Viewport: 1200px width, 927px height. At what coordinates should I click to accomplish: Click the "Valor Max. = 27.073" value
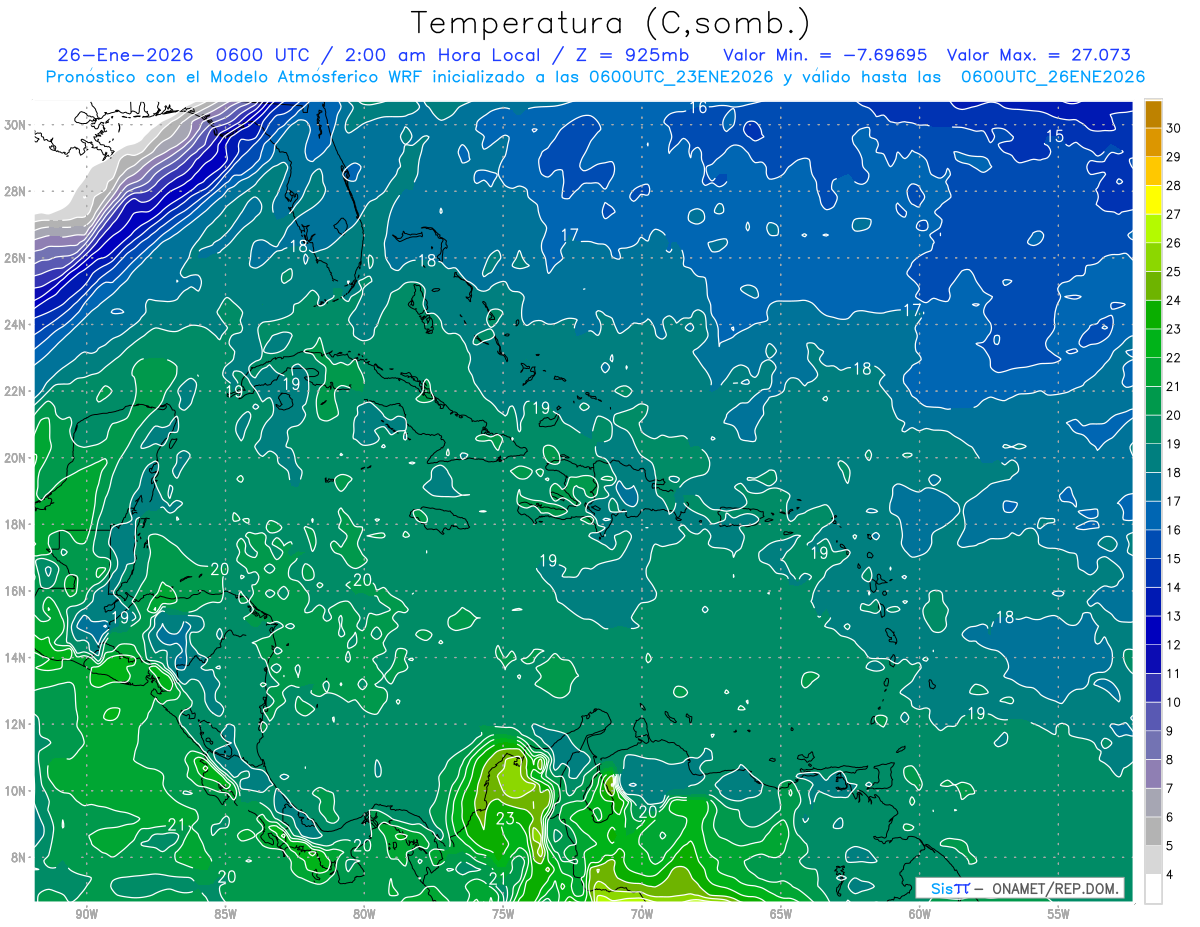tap(1038, 55)
